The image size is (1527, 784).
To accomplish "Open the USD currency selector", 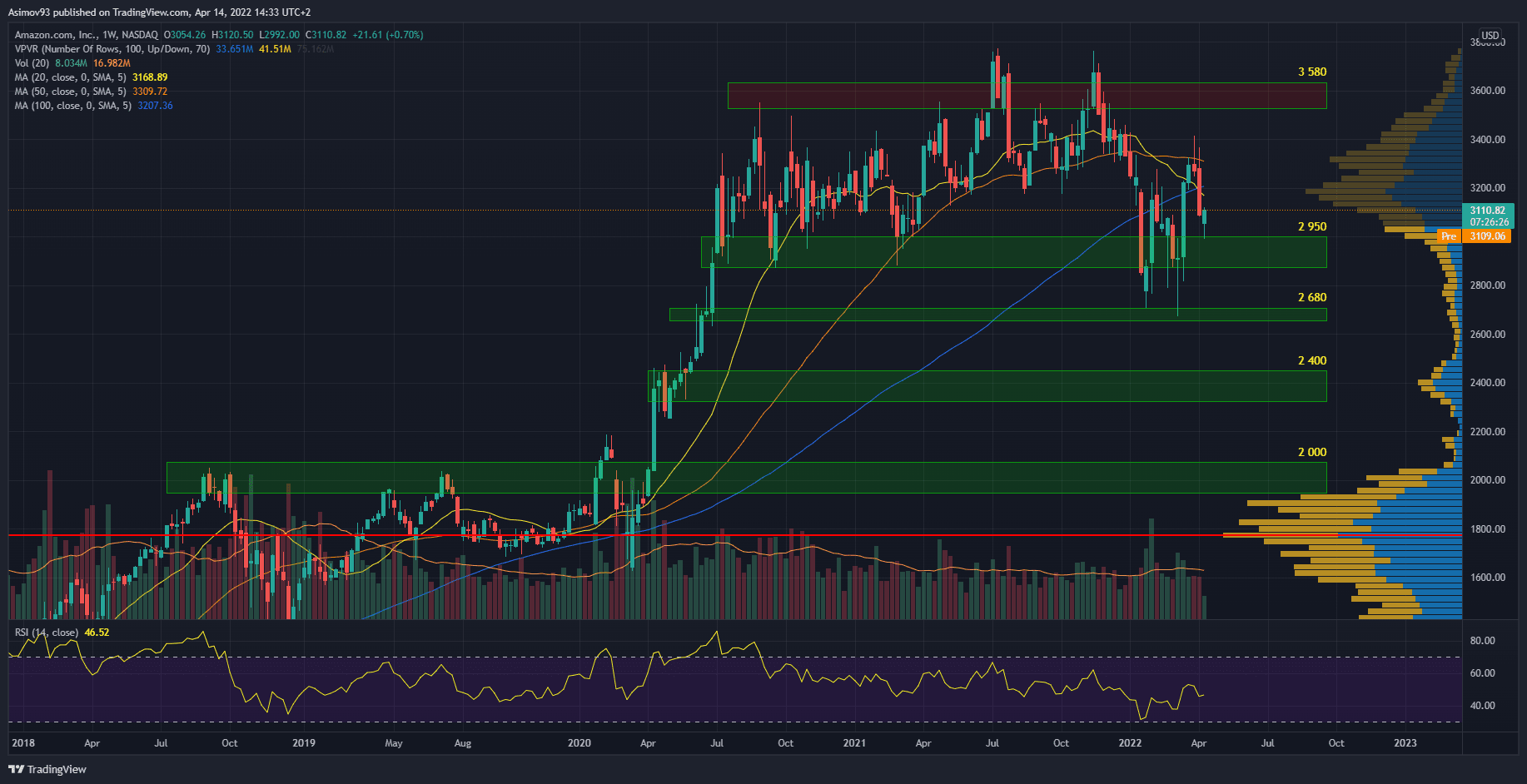I will pos(1490,36).
